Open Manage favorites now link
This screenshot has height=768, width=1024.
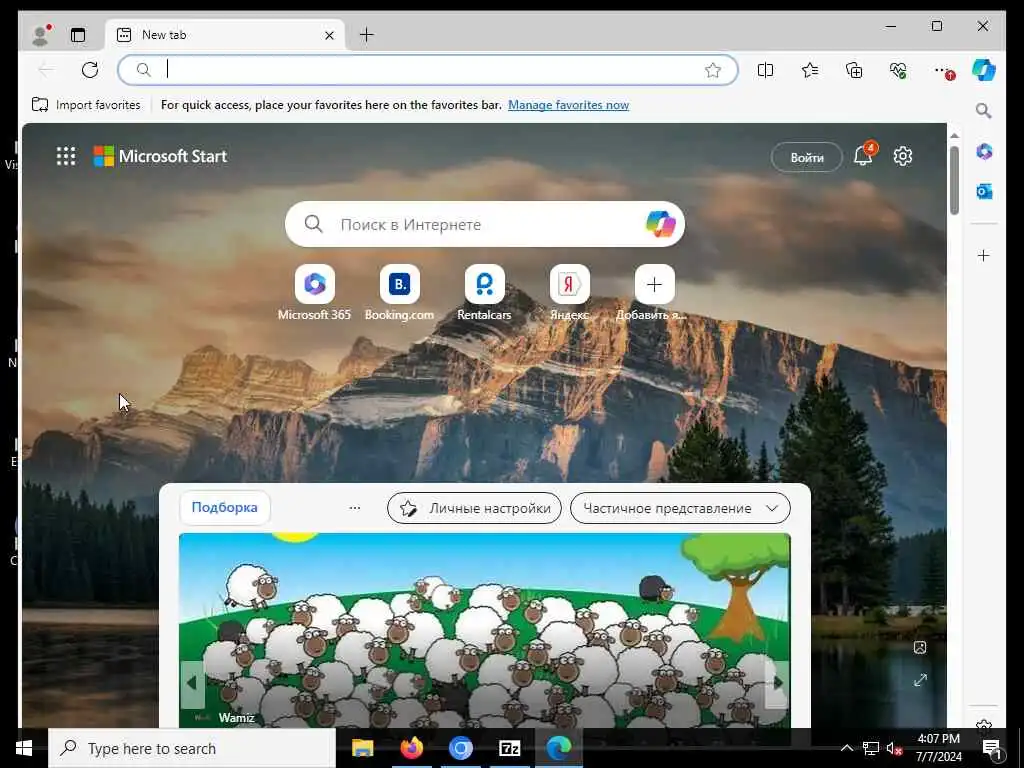568,104
